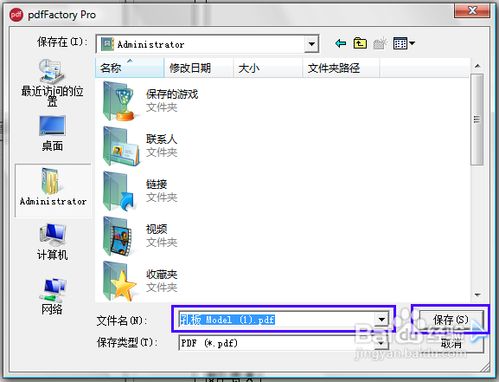Click the 联系人 folder name text
Screen dimensions: 499x382
click(x=161, y=139)
